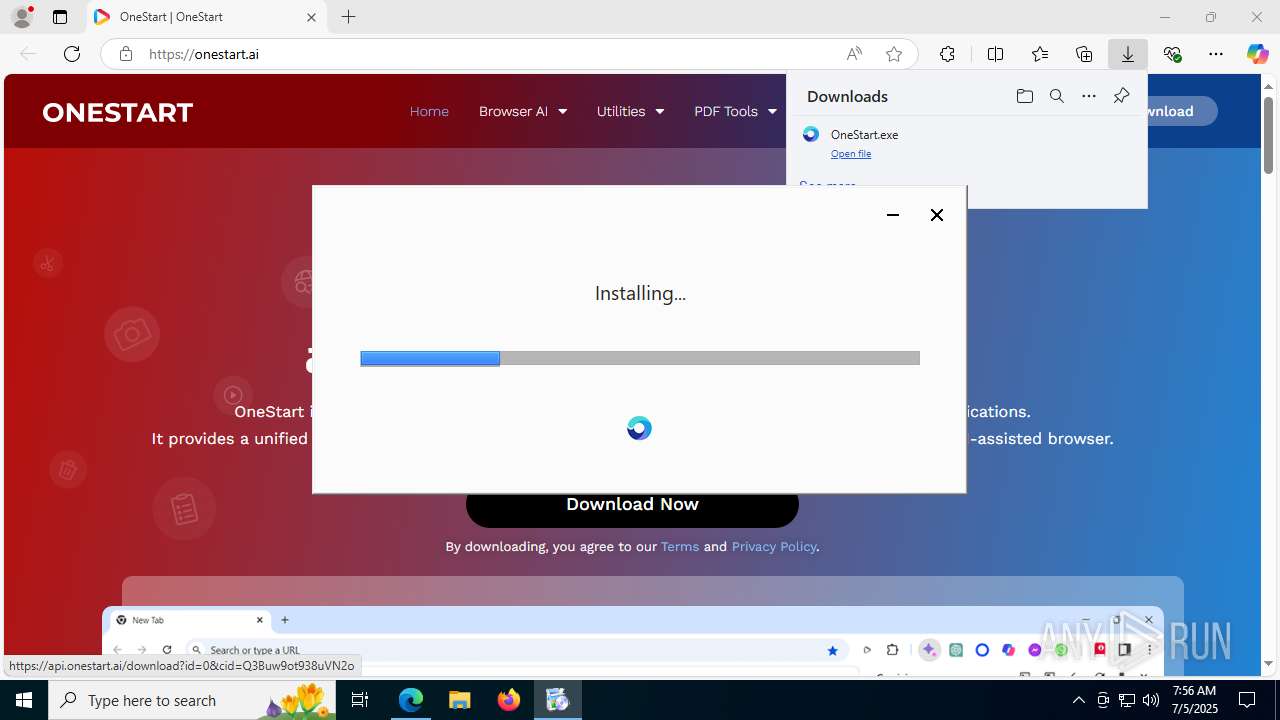
Task: Open the network icon in tray
Action: tap(1126, 700)
